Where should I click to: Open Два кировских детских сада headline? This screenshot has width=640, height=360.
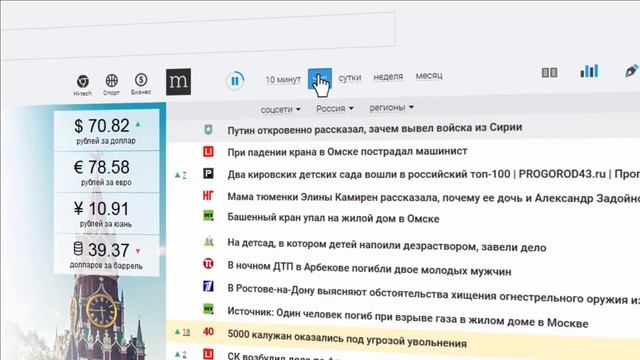[433, 174]
